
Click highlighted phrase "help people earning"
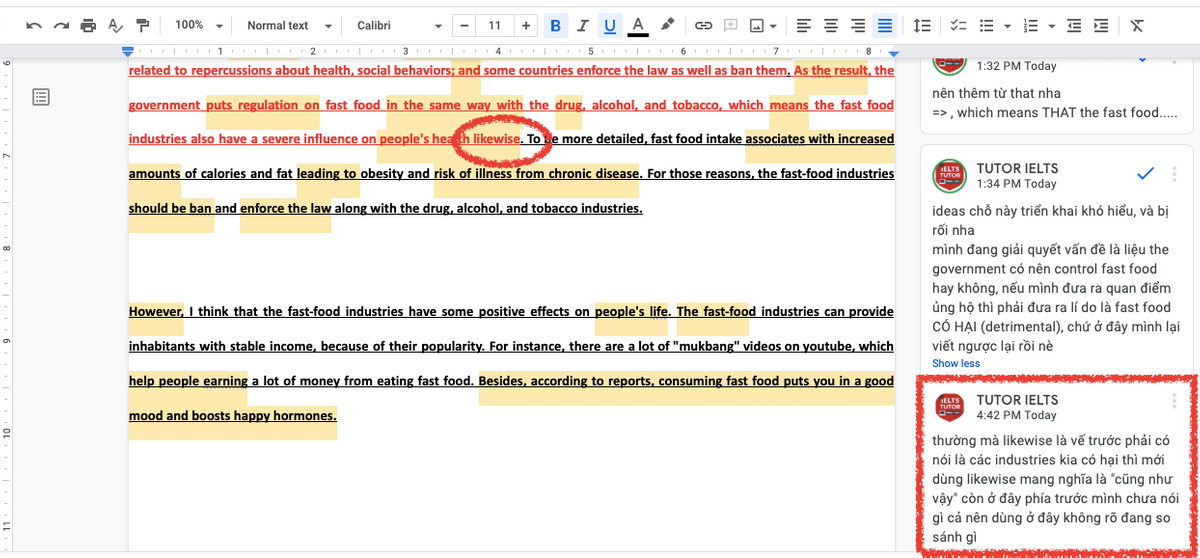tap(188, 381)
